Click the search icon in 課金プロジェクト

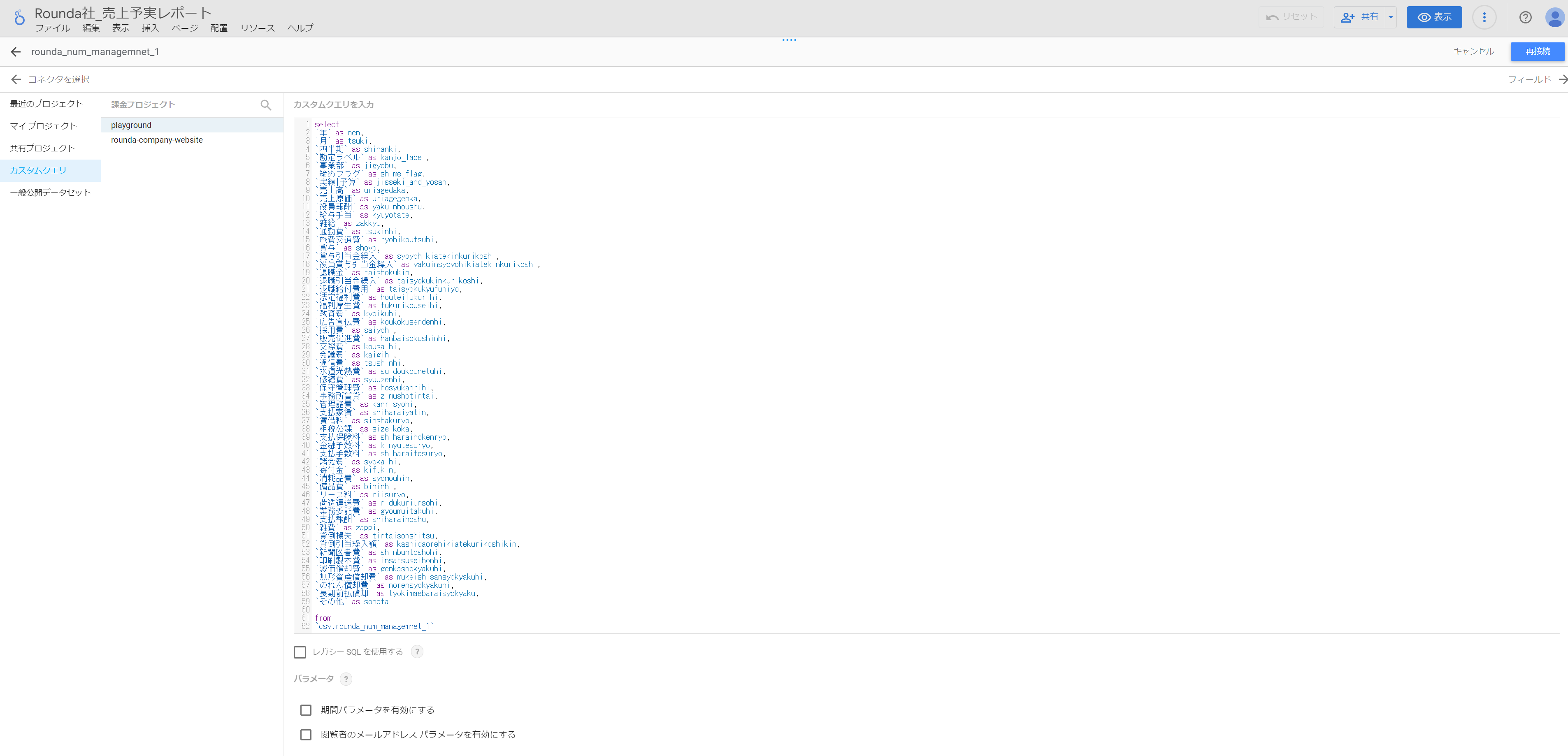265,105
